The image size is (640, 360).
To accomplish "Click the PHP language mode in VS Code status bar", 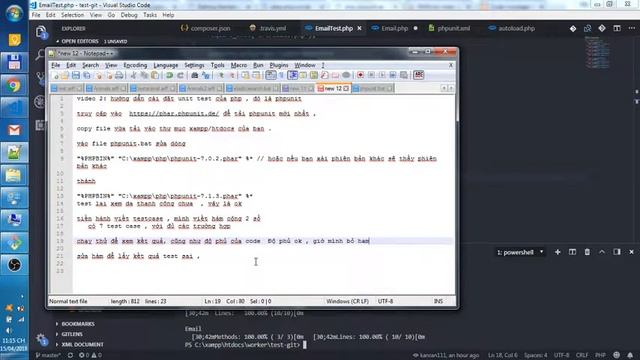I will click(x=600, y=356).
